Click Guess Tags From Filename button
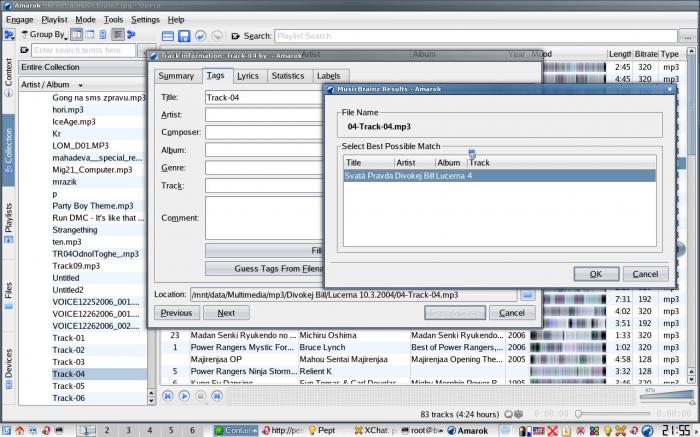This screenshot has height=437, width=700. point(264,269)
